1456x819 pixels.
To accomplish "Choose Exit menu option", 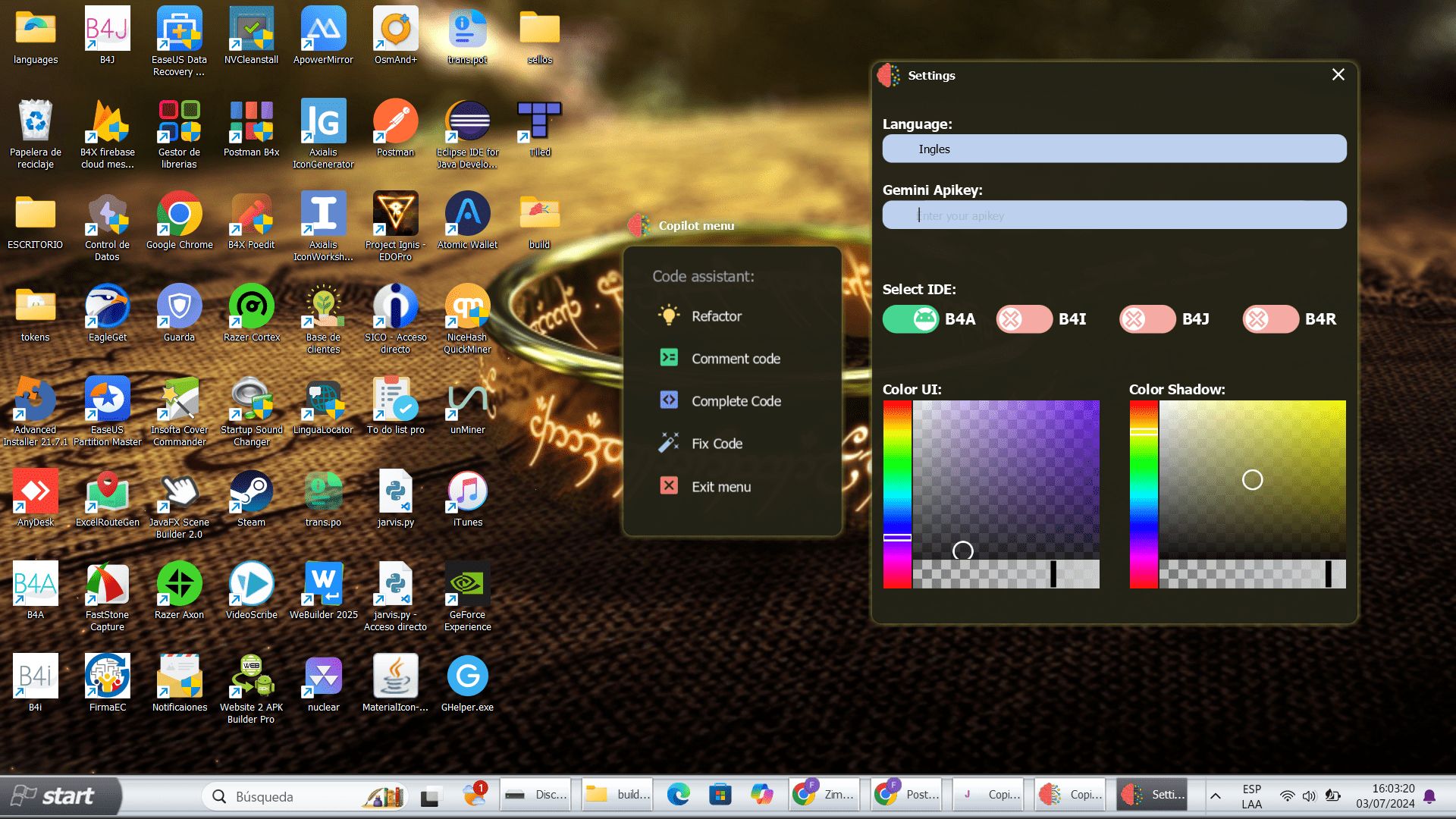I will click(x=720, y=487).
